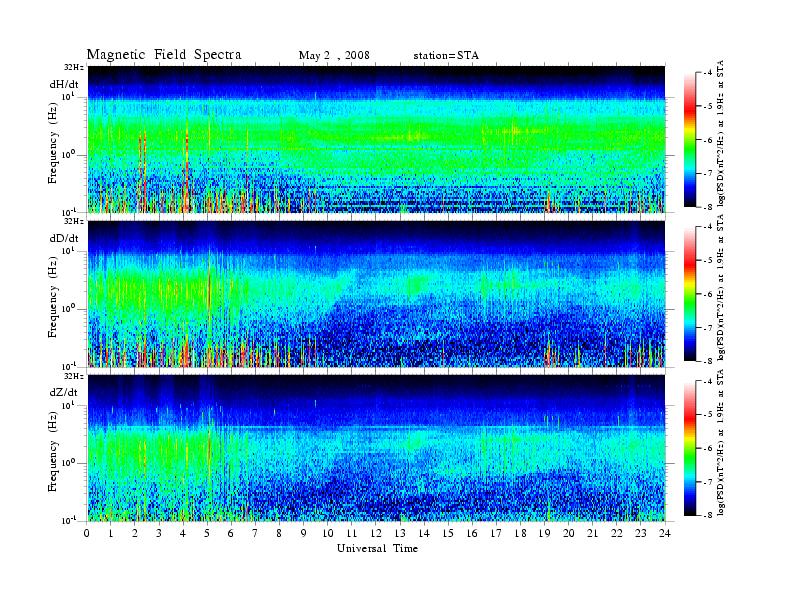Select the dH/dt panel label

coord(64,84)
